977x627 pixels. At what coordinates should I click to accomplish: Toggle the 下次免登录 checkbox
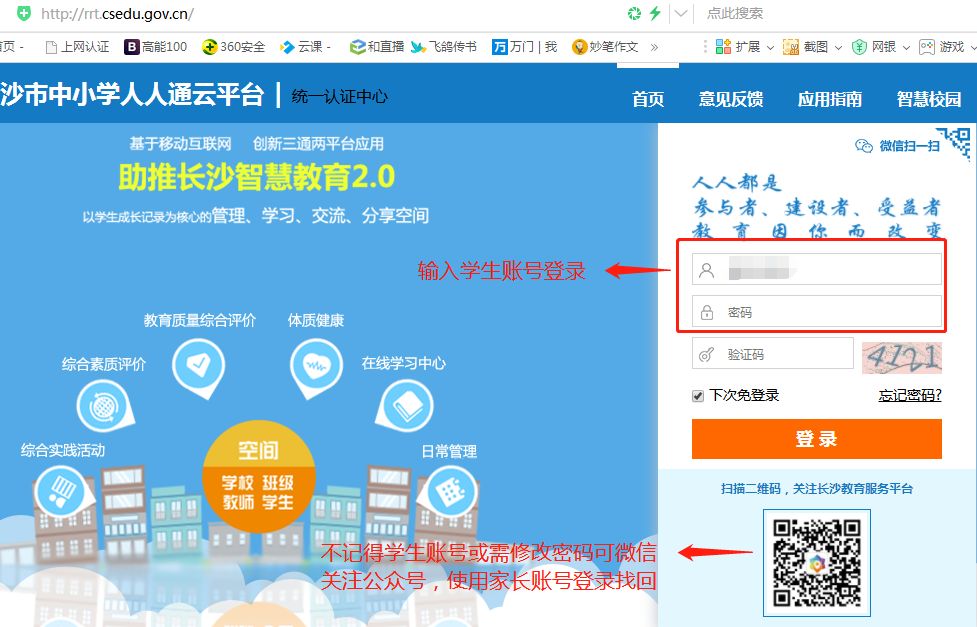click(698, 396)
